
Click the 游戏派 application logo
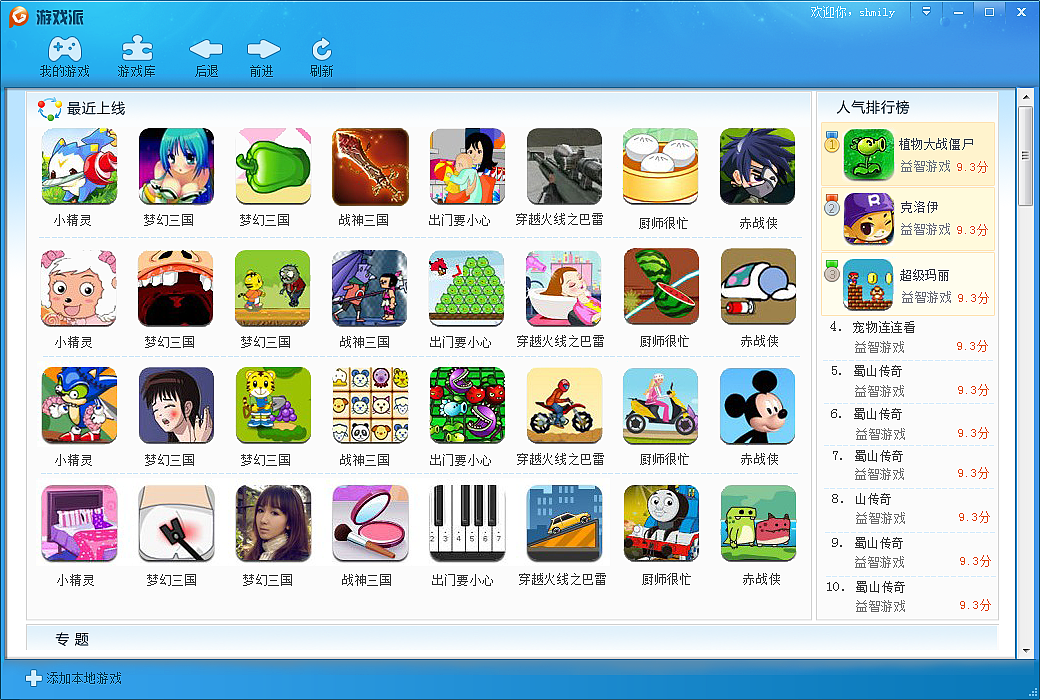point(46,16)
